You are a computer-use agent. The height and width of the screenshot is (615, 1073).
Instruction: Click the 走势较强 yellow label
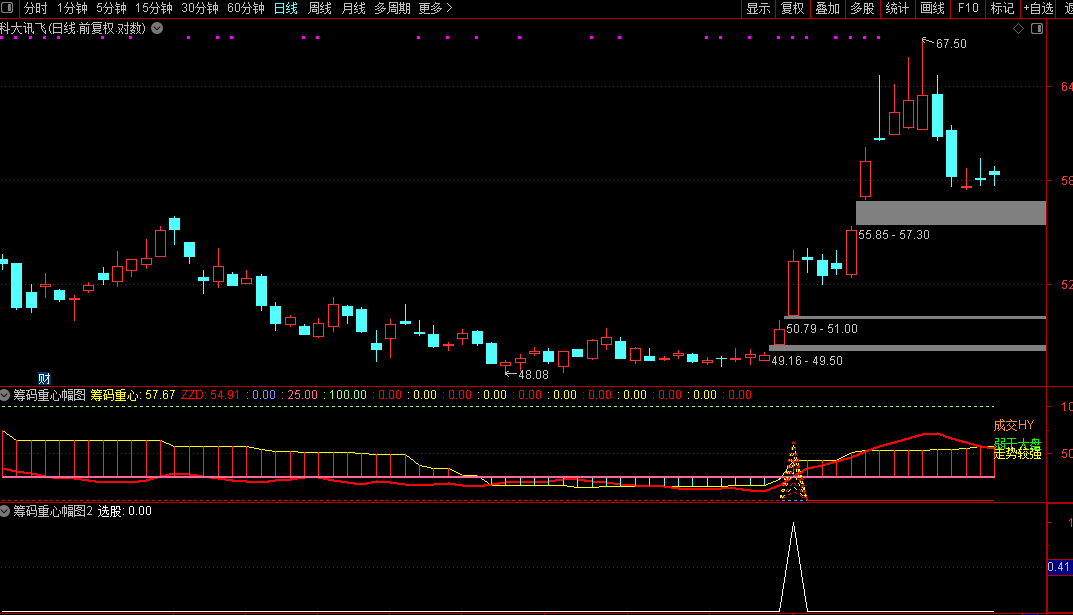point(1017,454)
